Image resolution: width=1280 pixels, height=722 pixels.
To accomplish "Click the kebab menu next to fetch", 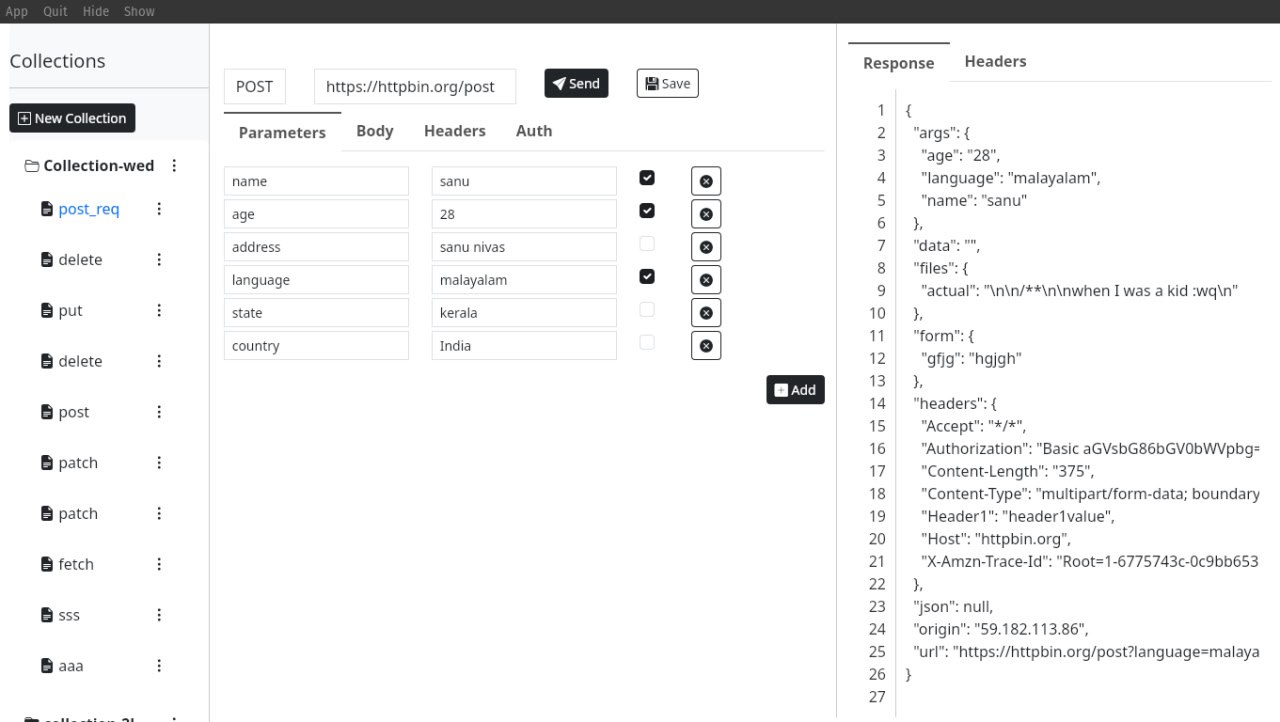I will [x=158, y=564].
